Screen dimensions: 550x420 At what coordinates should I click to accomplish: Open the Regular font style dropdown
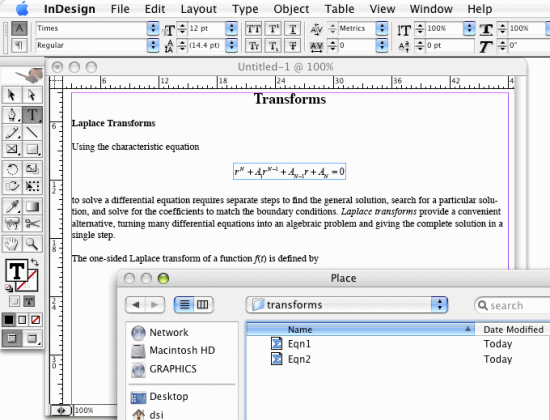click(x=153, y=45)
